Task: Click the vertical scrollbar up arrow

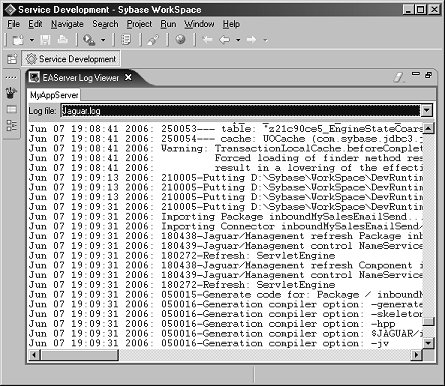Action: click(x=429, y=128)
